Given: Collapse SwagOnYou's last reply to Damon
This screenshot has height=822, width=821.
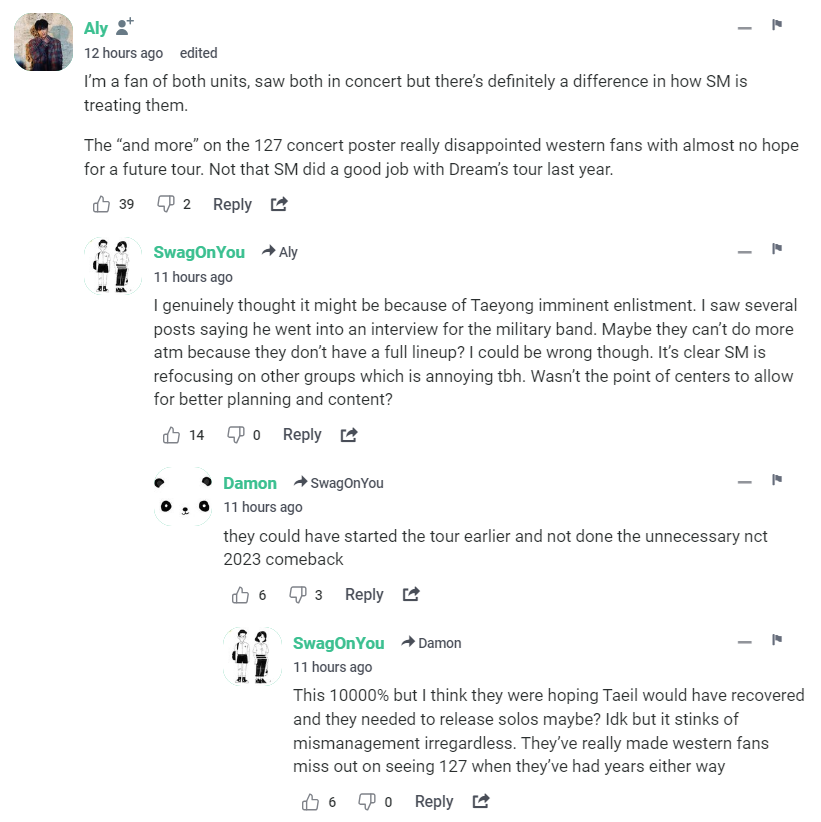Looking at the screenshot, I should [744, 643].
